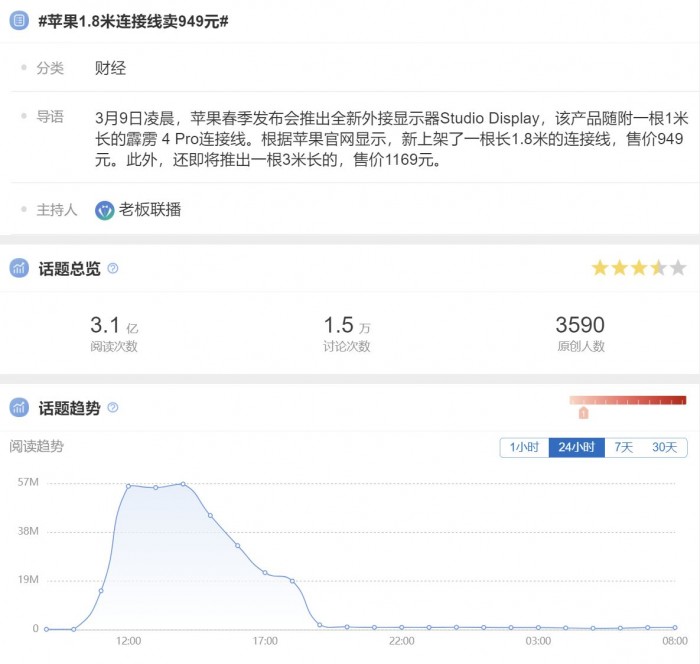The image size is (700, 664).
Task: Click the 22:00 x-axis label
Action: [x=402, y=641]
